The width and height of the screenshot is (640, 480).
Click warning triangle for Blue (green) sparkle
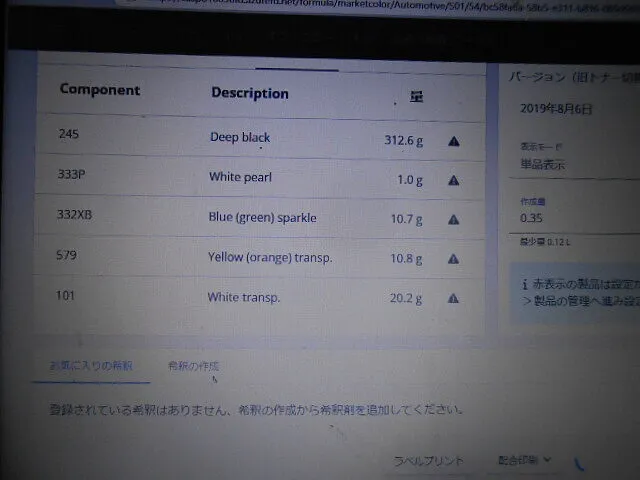point(453,219)
